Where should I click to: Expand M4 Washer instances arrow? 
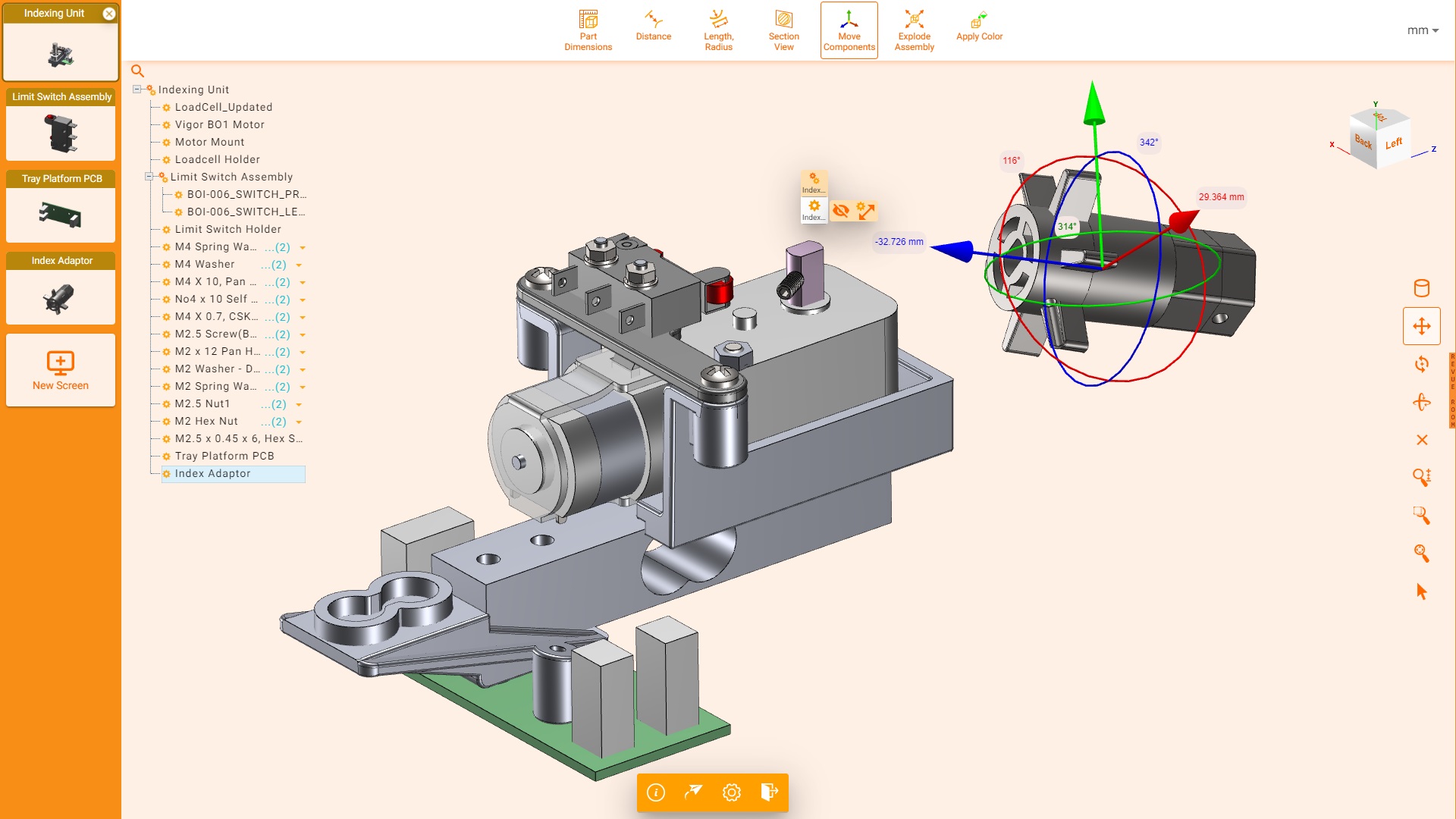pyautogui.click(x=299, y=265)
